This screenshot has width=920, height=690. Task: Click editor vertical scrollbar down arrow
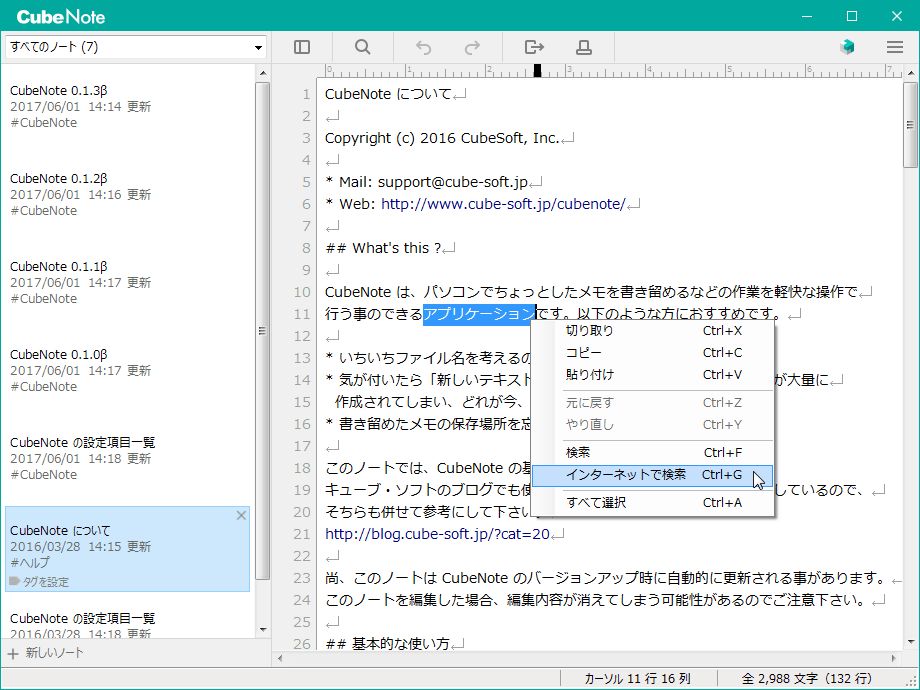pyautogui.click(x=910, y=642)
